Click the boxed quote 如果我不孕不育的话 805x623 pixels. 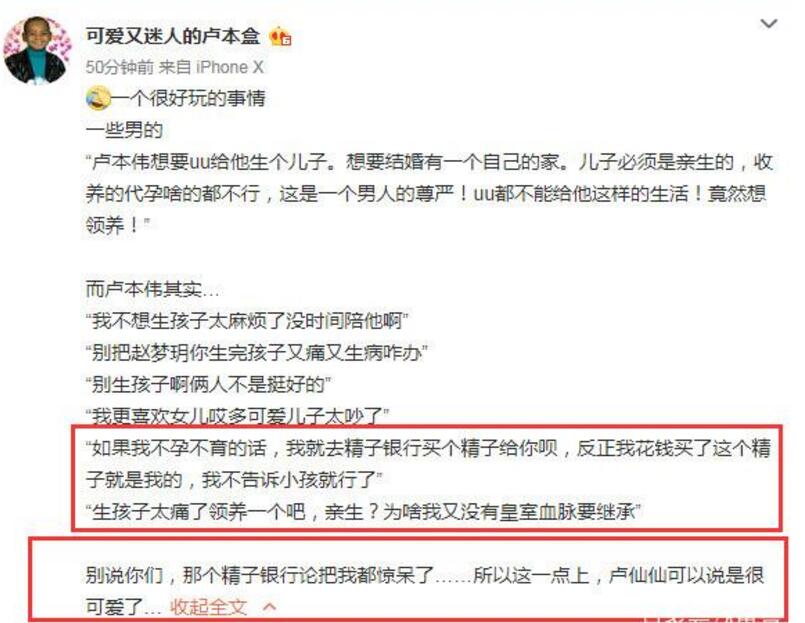click(428, 464)
